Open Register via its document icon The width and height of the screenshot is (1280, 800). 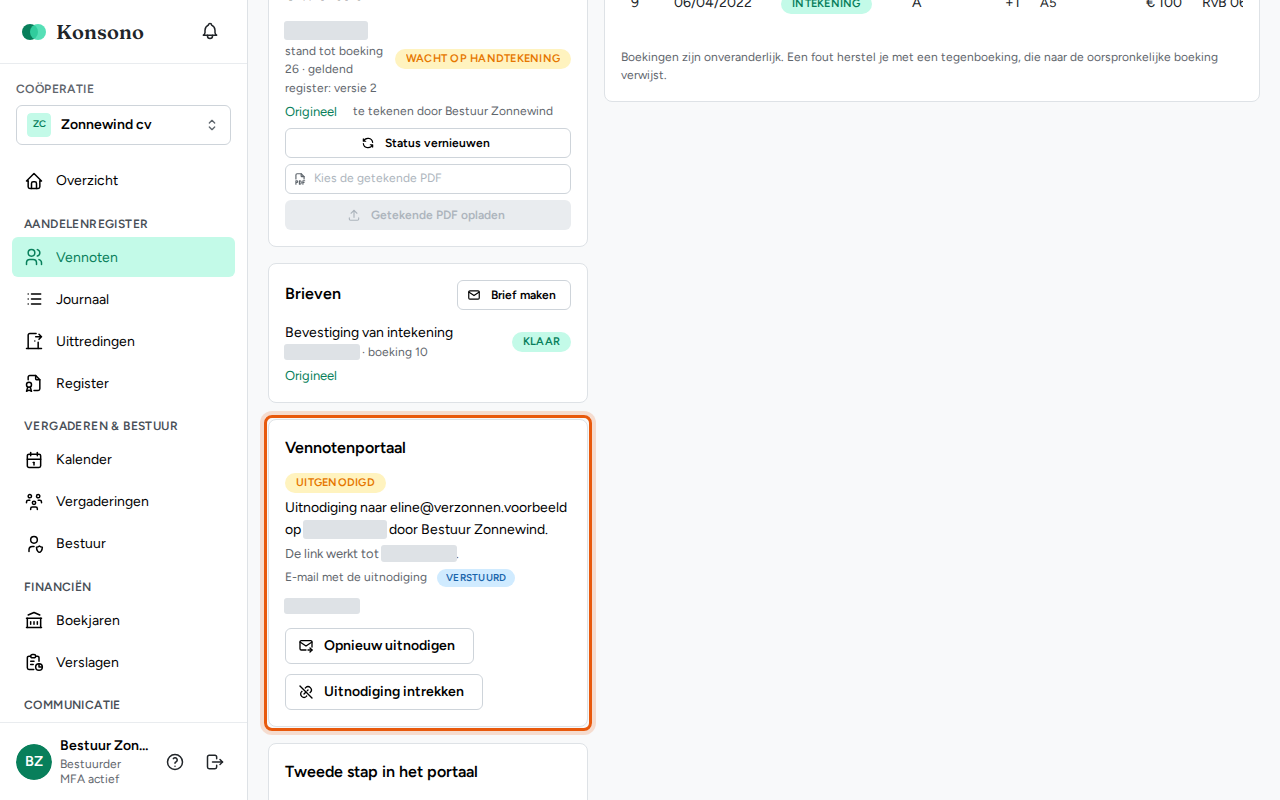[x=34, y=383]
